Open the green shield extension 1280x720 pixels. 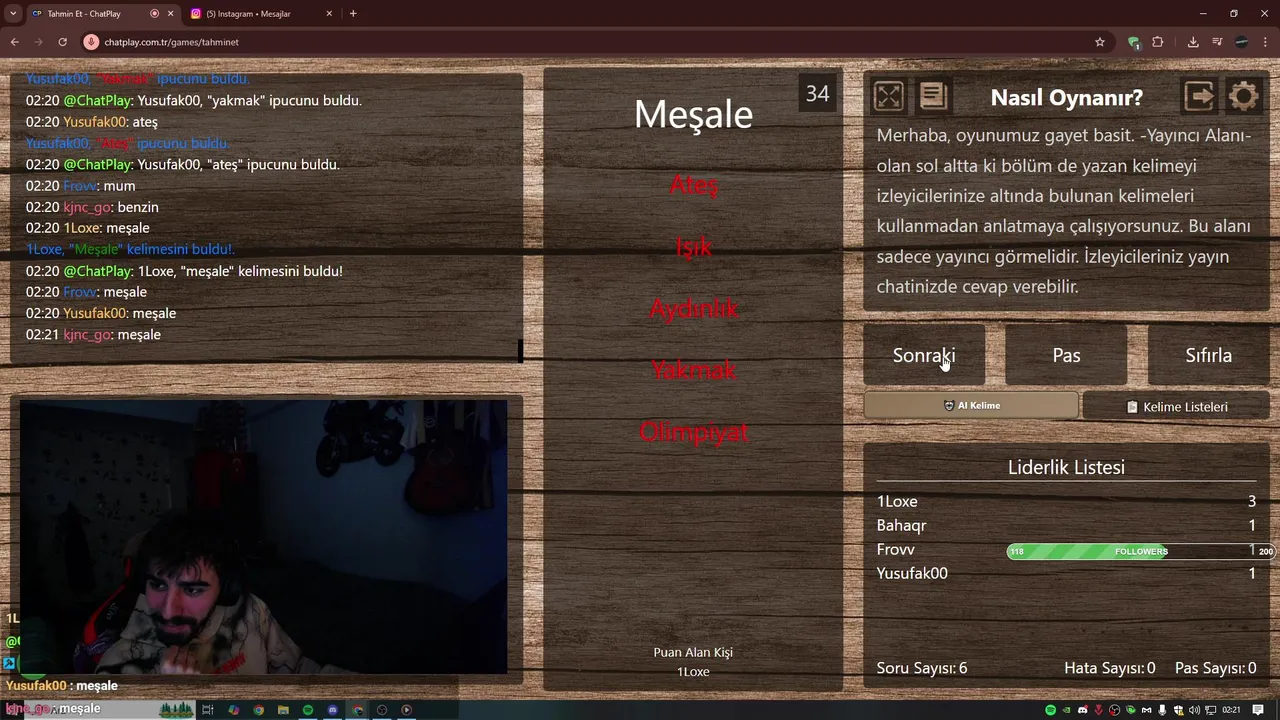click(1133, 42)
